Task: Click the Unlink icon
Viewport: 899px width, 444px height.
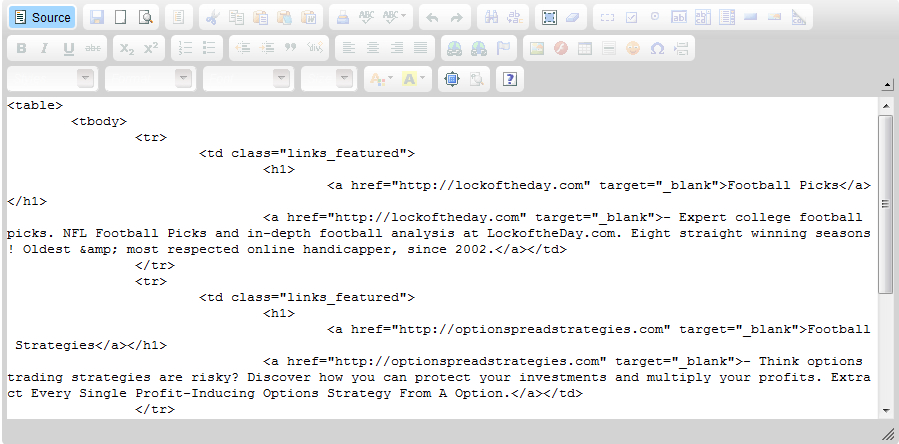Action: pyautogui.click(x=479, y=49)
